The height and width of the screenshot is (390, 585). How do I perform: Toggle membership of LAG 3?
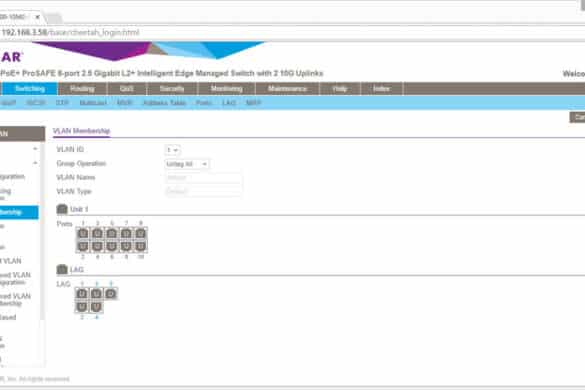tap(96, 294)
